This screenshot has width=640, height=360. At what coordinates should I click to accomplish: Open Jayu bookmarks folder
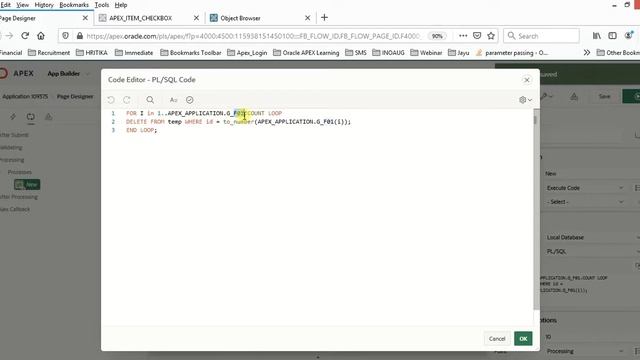click(x=458, y=53)
